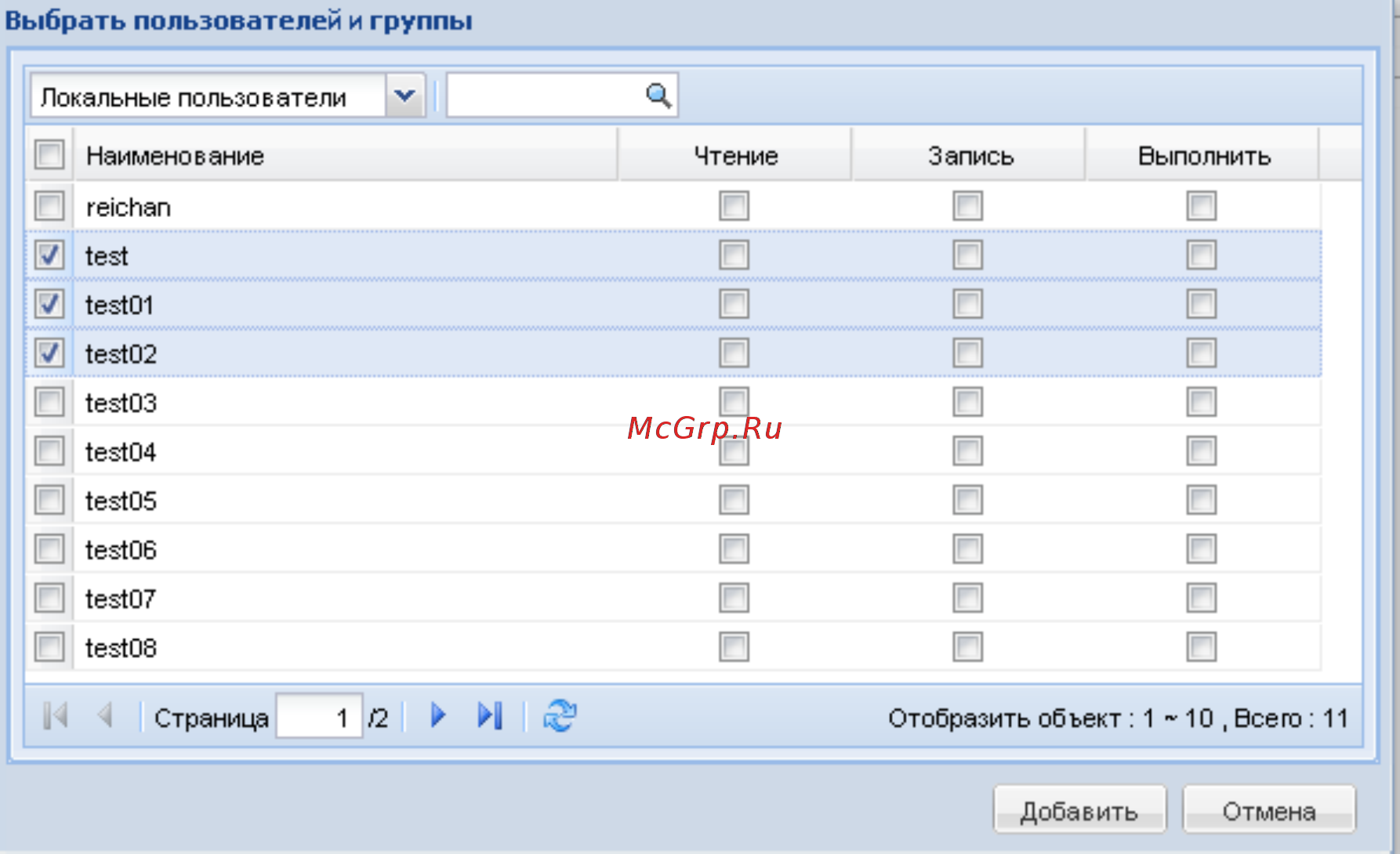Click the Чтение column header

(735, 155)
